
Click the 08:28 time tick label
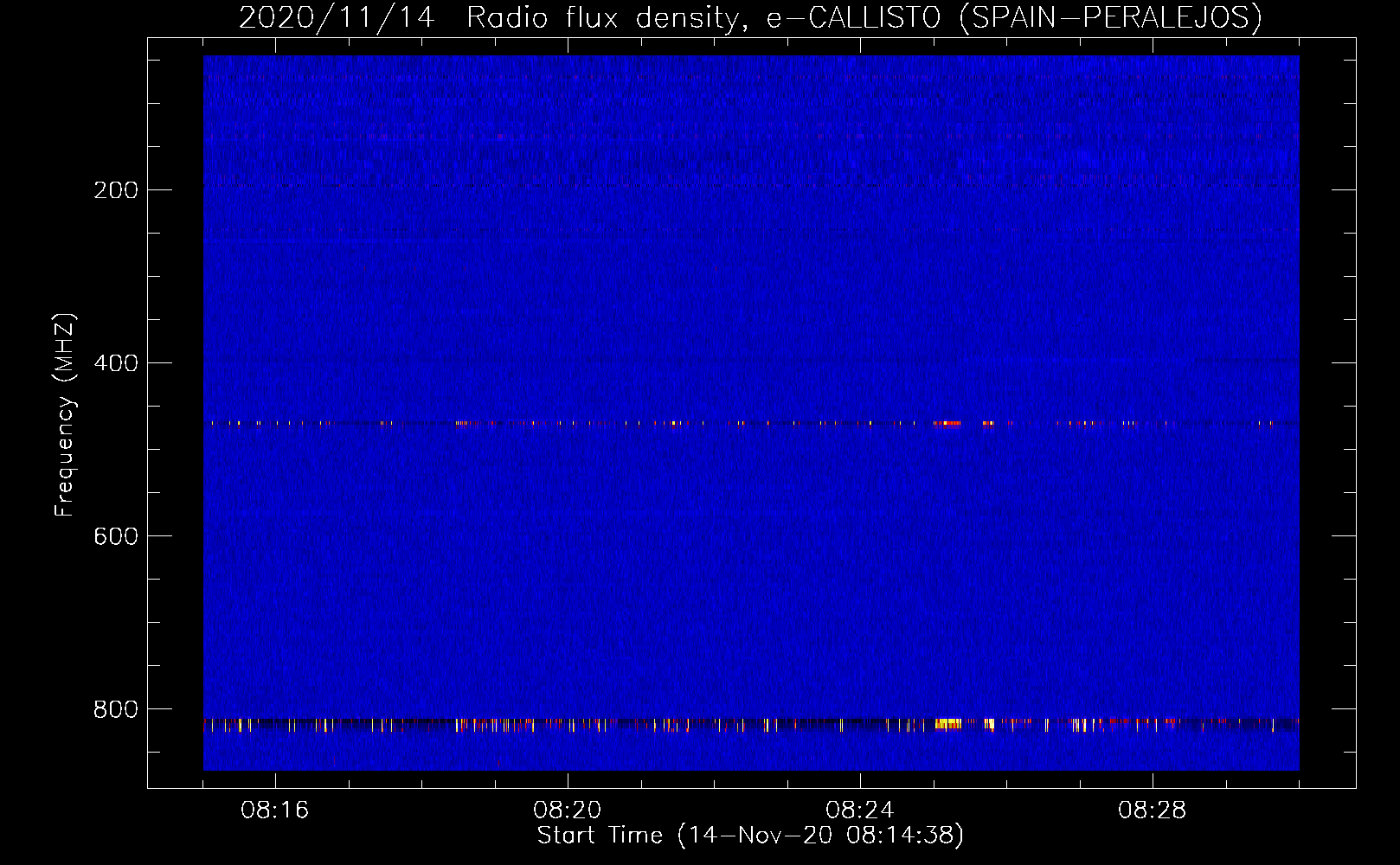pos(1153,811)
